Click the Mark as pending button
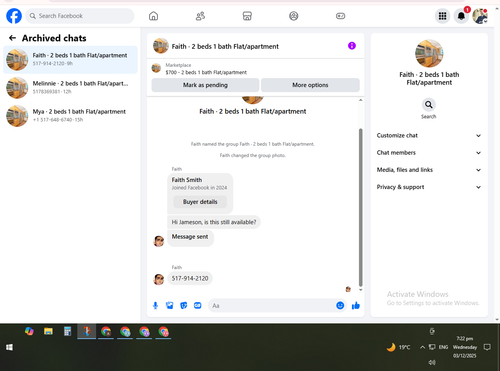Screen dimensions: 500x371 pyautogui.click(x=205, y=85)
